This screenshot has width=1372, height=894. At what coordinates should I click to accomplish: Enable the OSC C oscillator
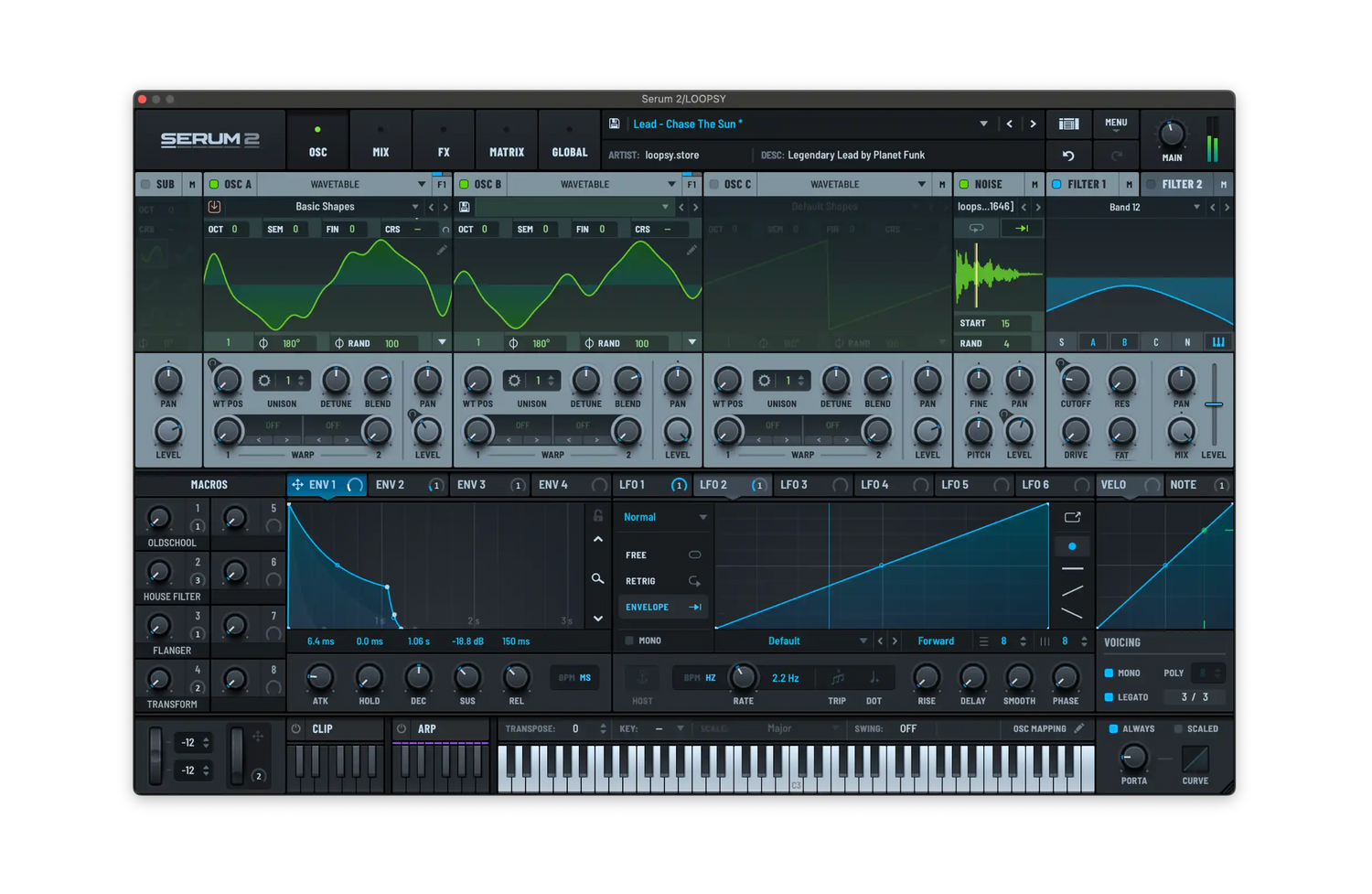[714, 184]
